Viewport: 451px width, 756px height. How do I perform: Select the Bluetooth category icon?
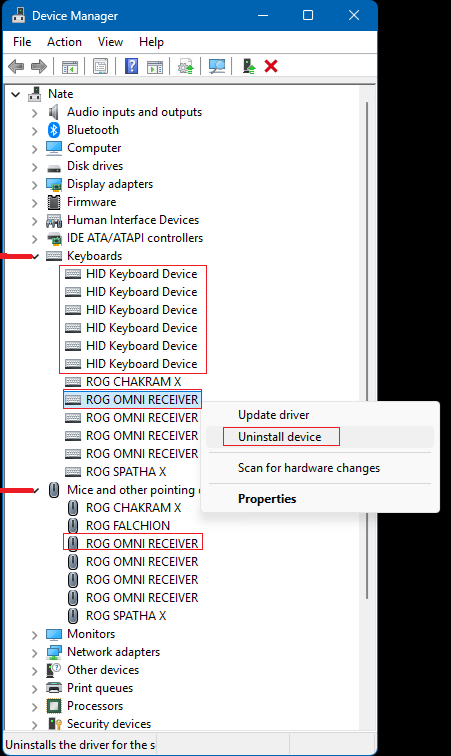pos(54,130)
